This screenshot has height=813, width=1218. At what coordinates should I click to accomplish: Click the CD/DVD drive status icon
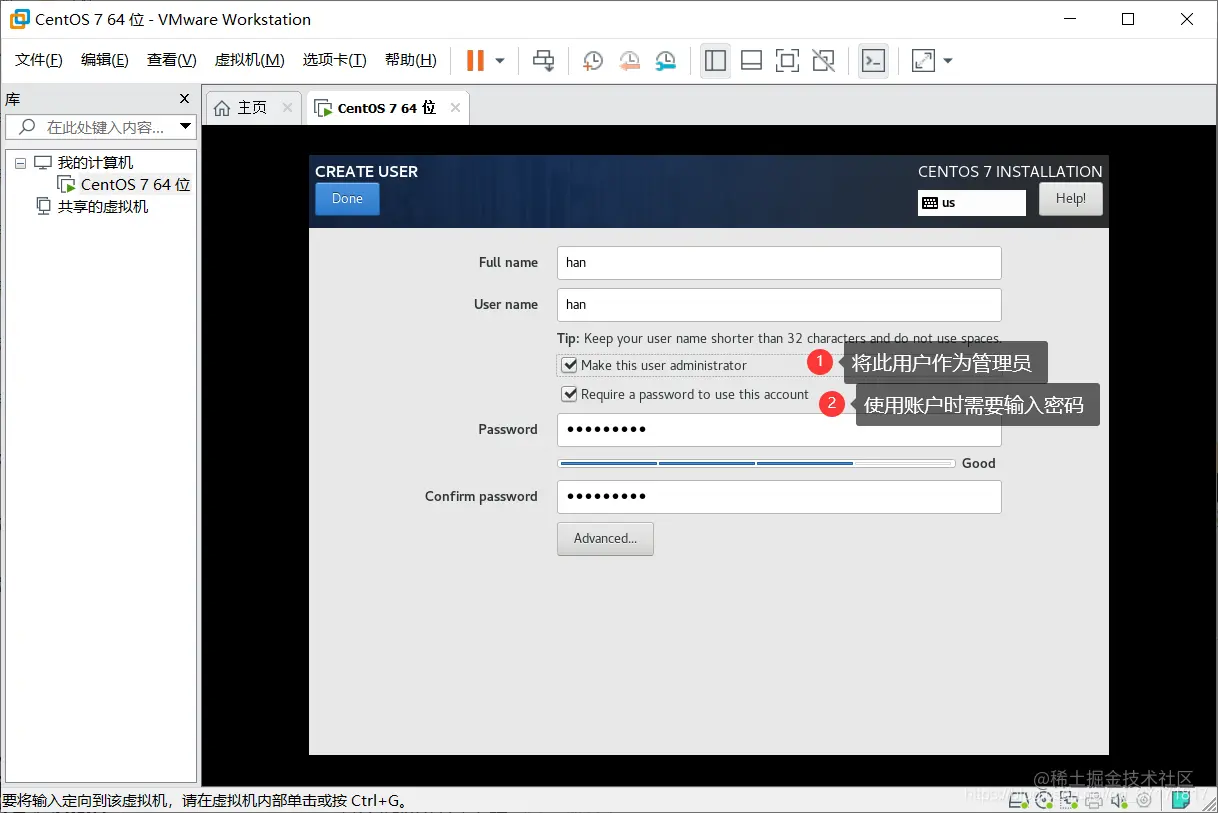tap(1044, 800)
